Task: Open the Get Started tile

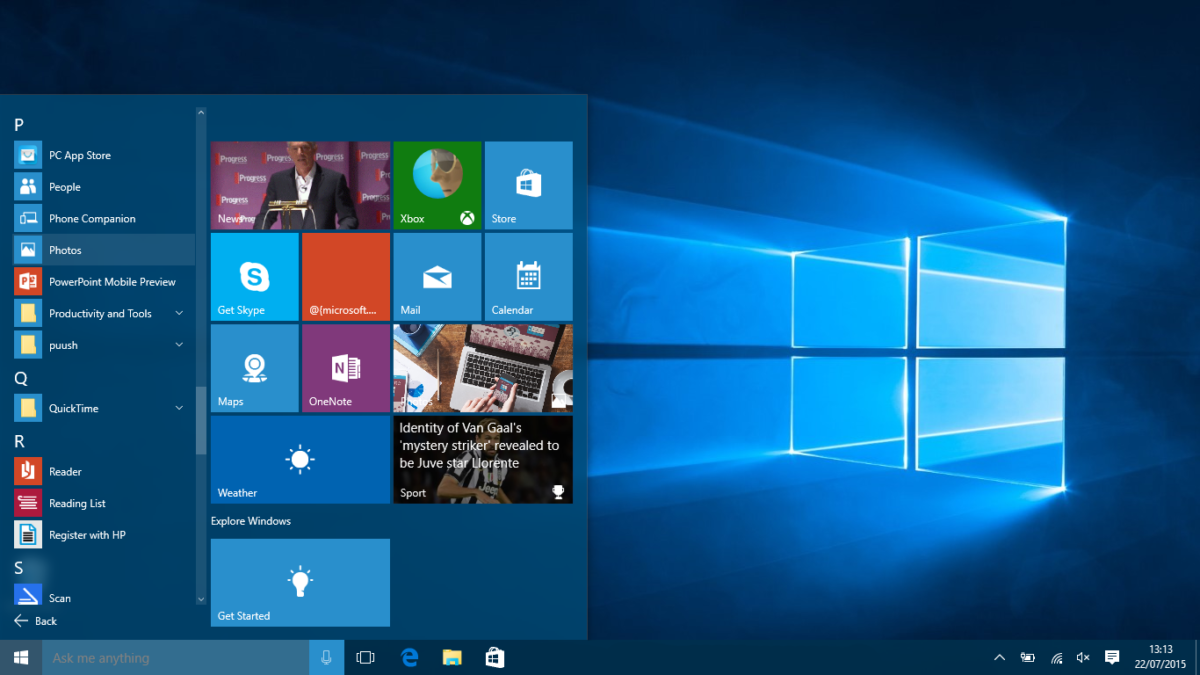Action: pos(300,583)
